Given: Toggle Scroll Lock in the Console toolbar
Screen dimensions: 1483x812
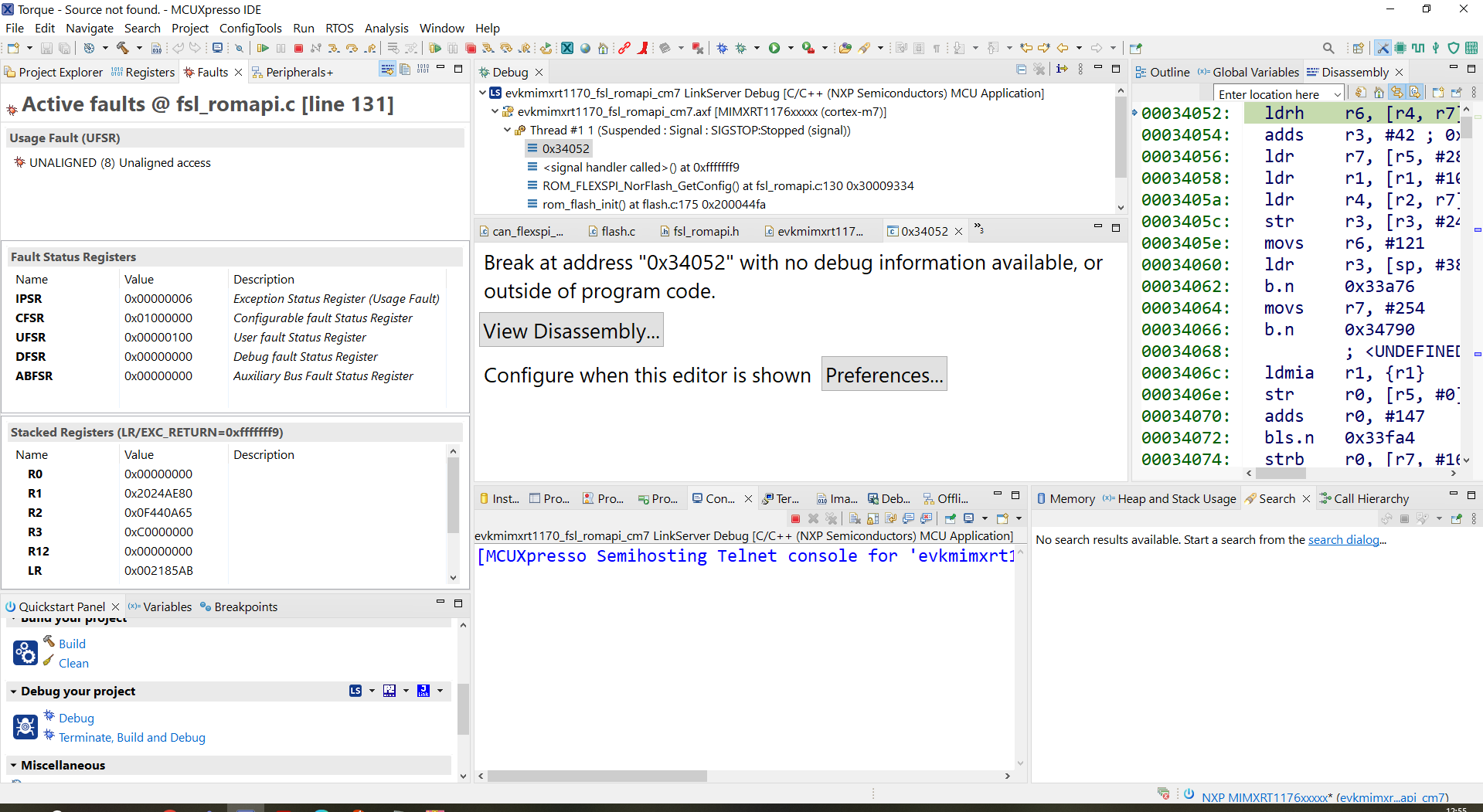Looking at the screenshot, I should [x=873, y=518].
